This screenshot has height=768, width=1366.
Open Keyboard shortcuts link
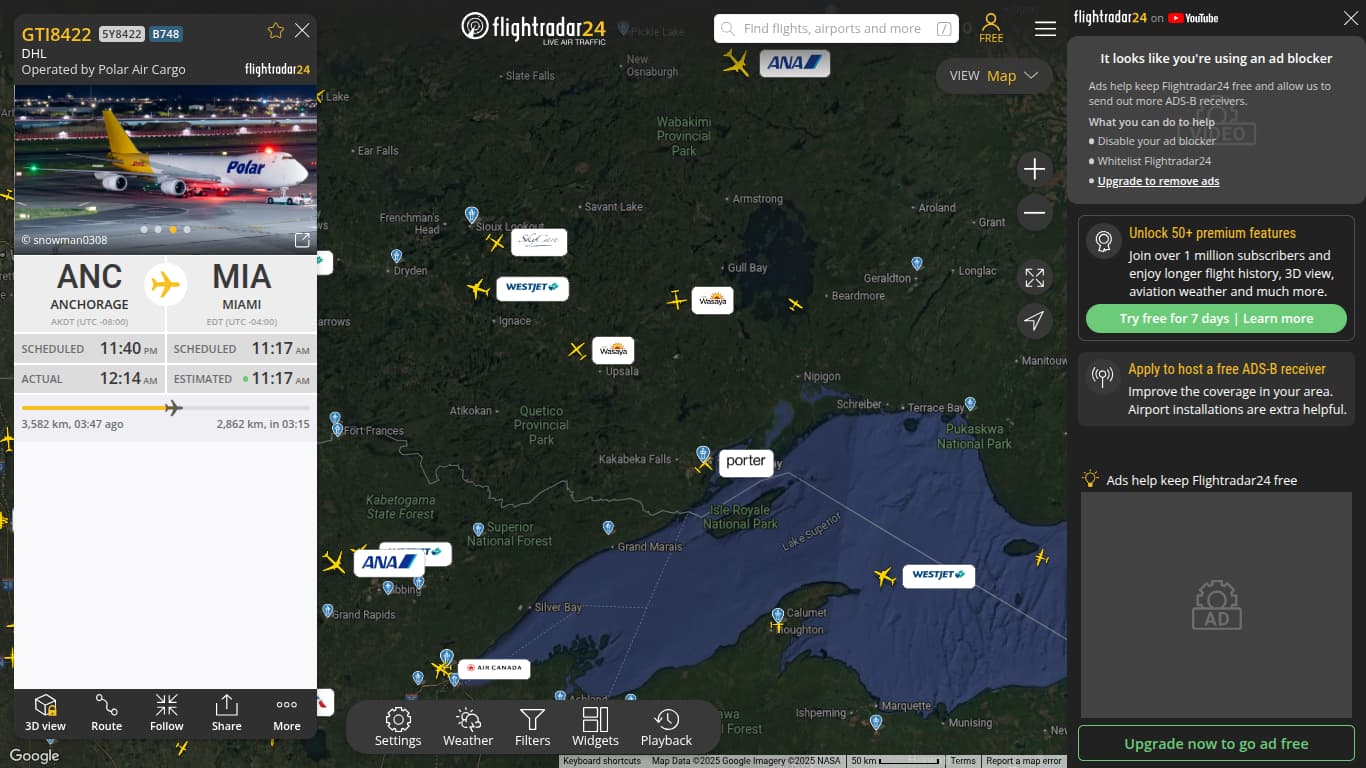[602, 761]
